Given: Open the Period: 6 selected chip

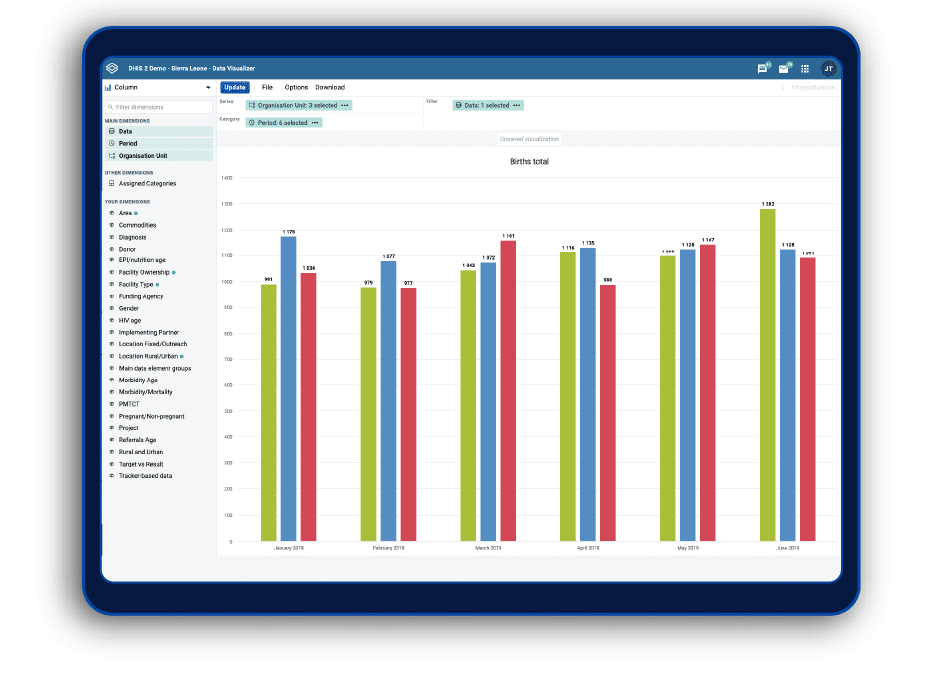Looking at the screenshot, I should (x=284, y=123).
